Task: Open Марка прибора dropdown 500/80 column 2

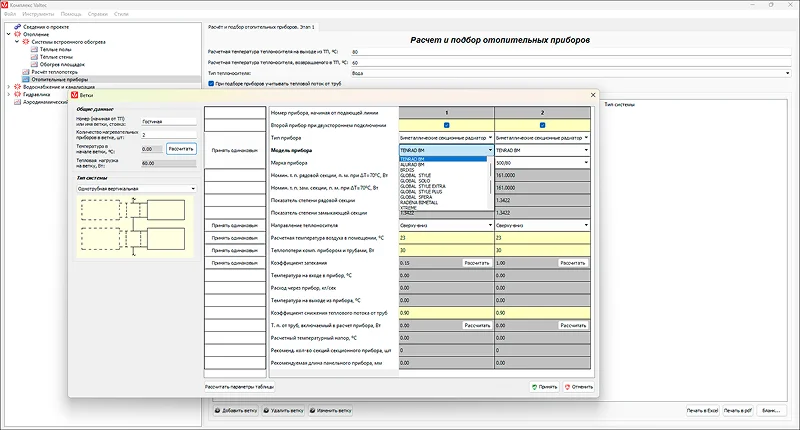Action: tap(542, 163)
